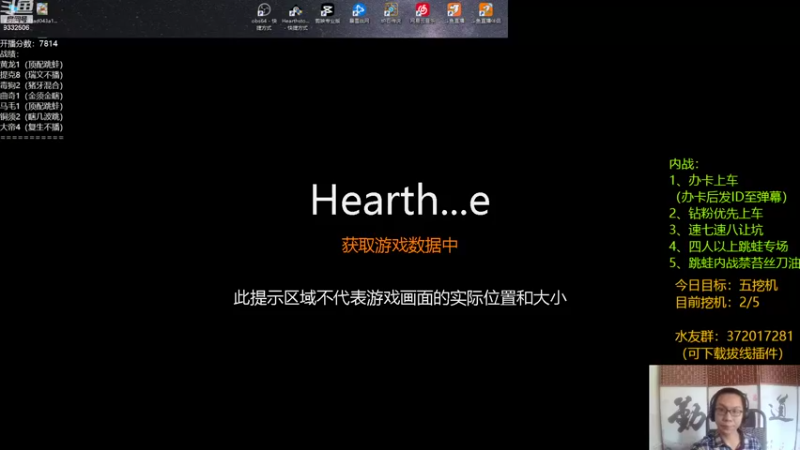Open the blue round desktop icon beside 剪映
This screenshot has height=450, width=800.
359,14
